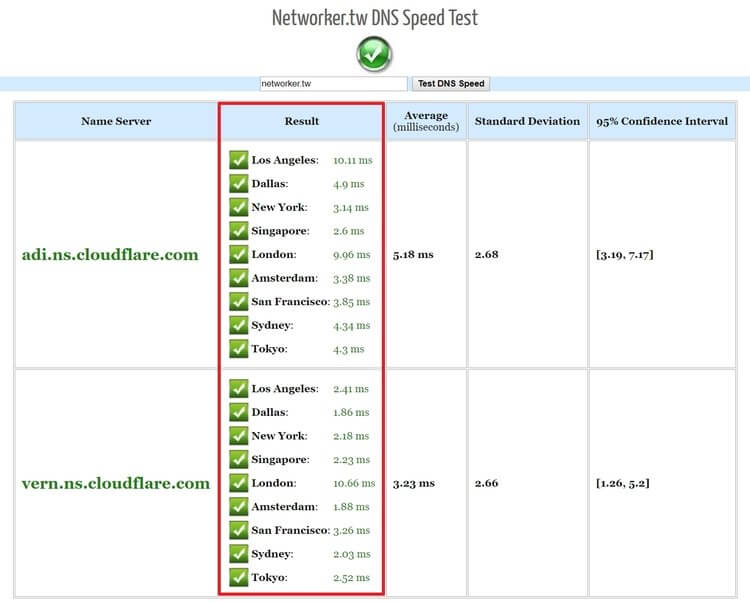The height and width of the screenshot is (602, 750).
Task: Click the check icon beside Amsterdam 3.38 ms
Action: [x=239, y=278]
